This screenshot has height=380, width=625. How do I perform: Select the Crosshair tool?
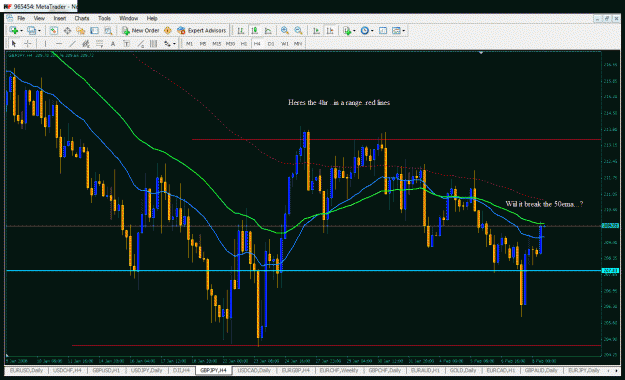point(28,44)
